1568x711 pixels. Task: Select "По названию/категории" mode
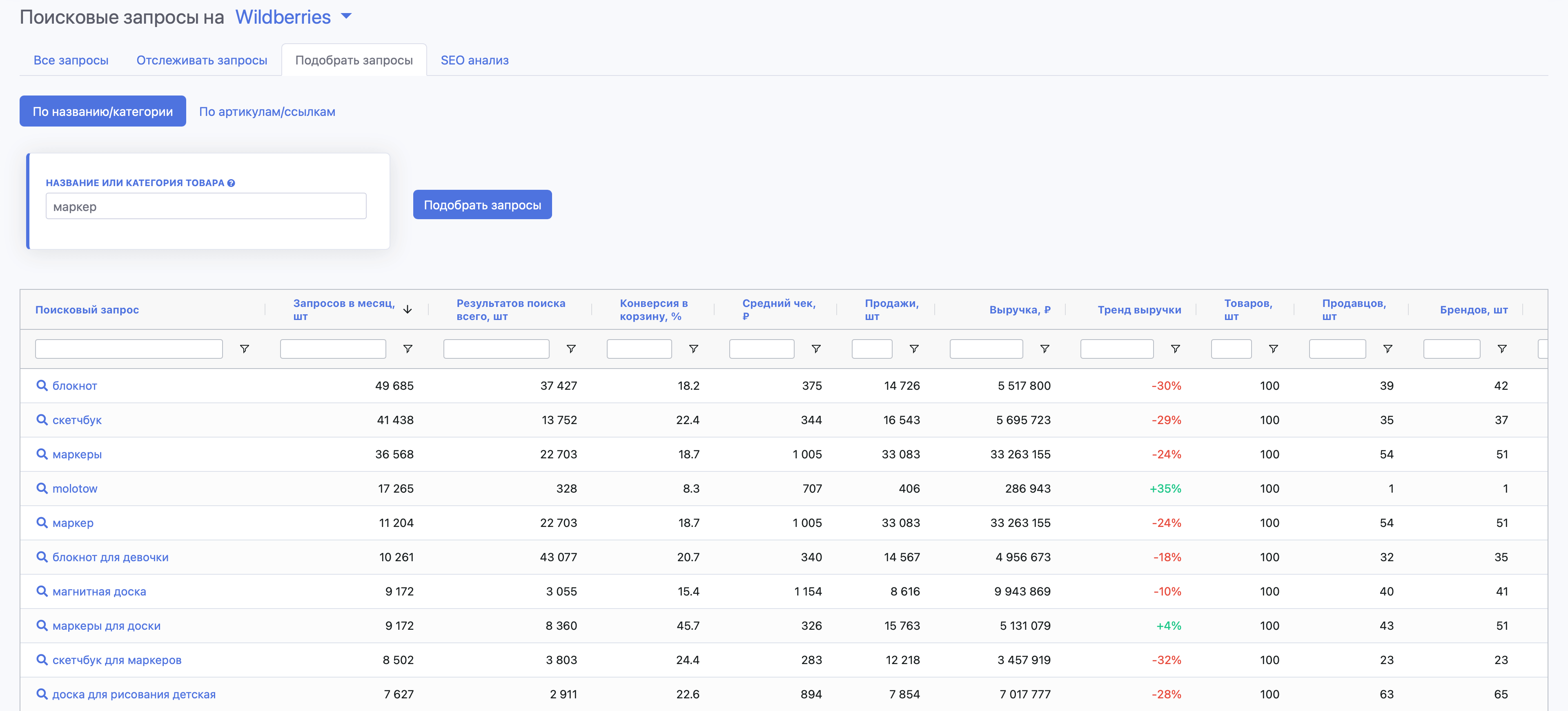(102, 111)
